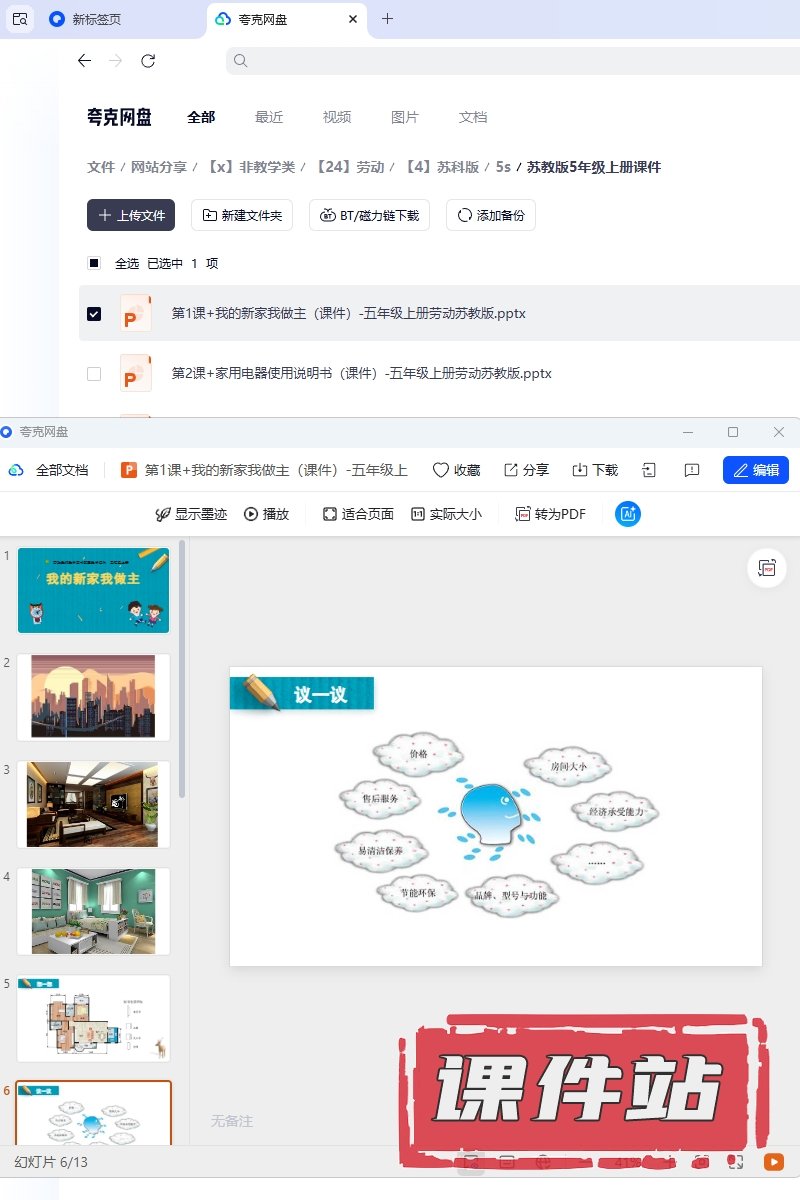Click the floating PDF convert icon
This screenshot has height=1200, width=800.
click(767, 568)
